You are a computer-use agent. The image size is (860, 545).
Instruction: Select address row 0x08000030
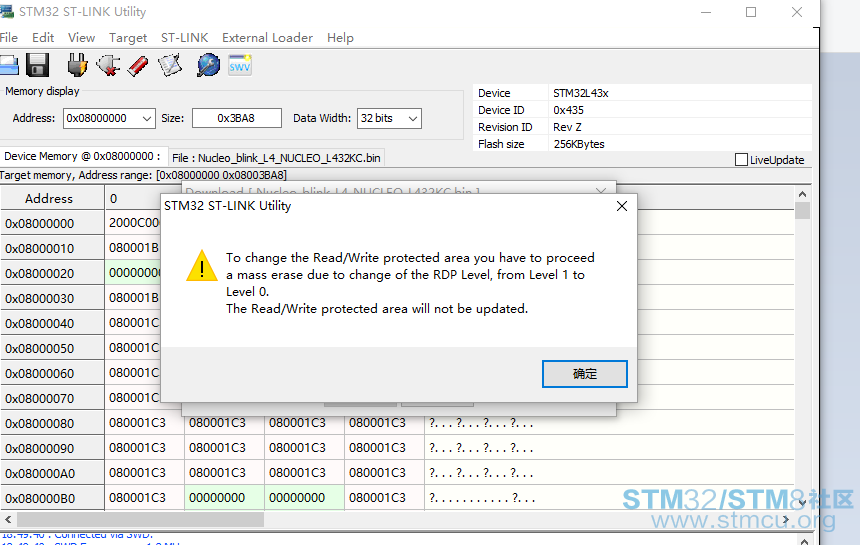coord(52,298)
